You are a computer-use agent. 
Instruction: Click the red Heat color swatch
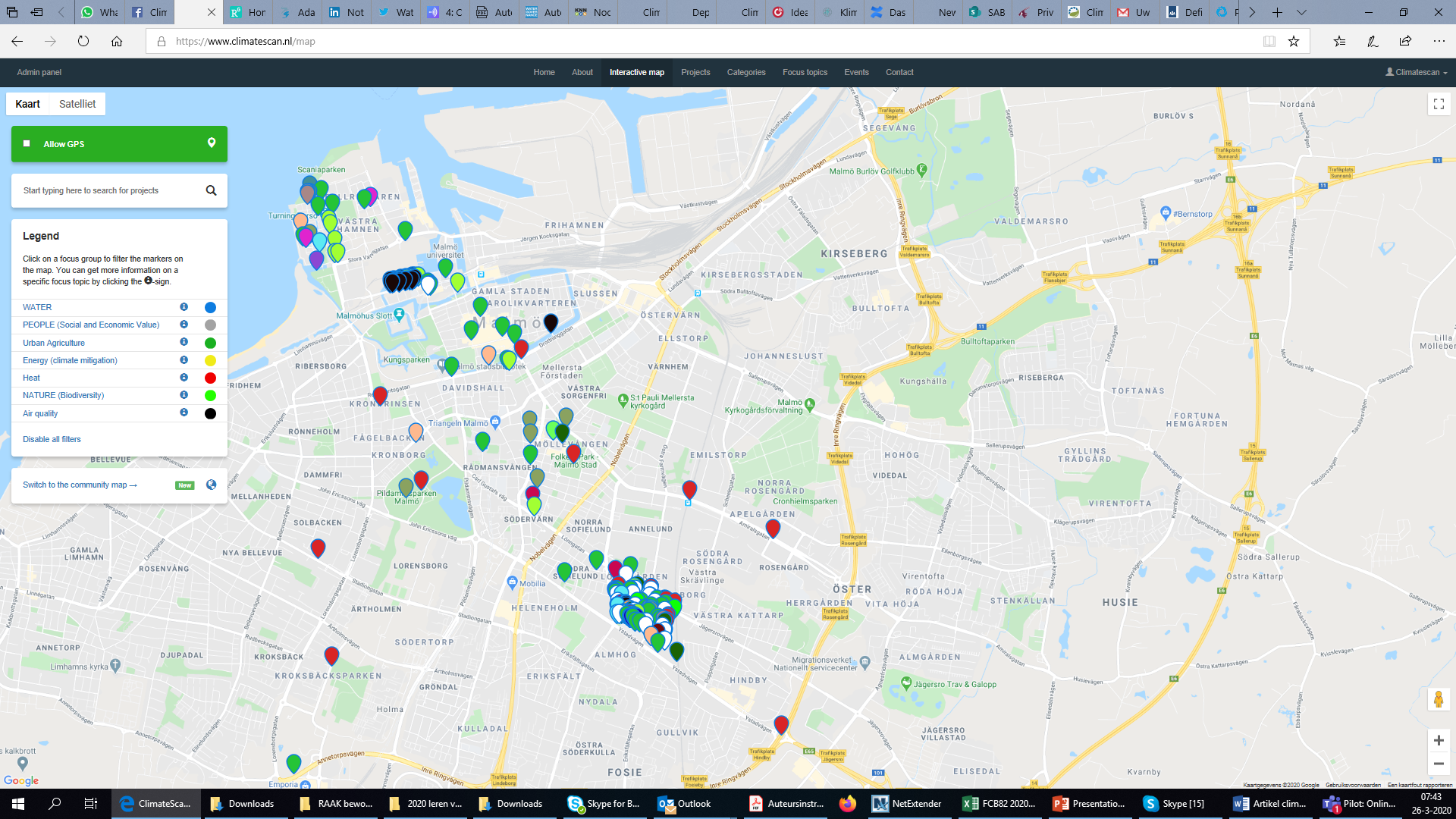pyautogui.click(x=210, y=378)
